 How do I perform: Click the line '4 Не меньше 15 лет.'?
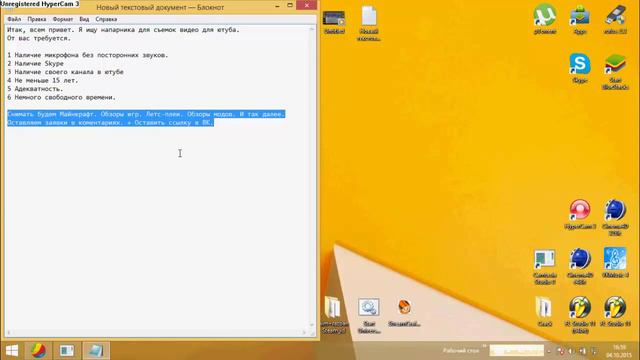tap(42, 80)
